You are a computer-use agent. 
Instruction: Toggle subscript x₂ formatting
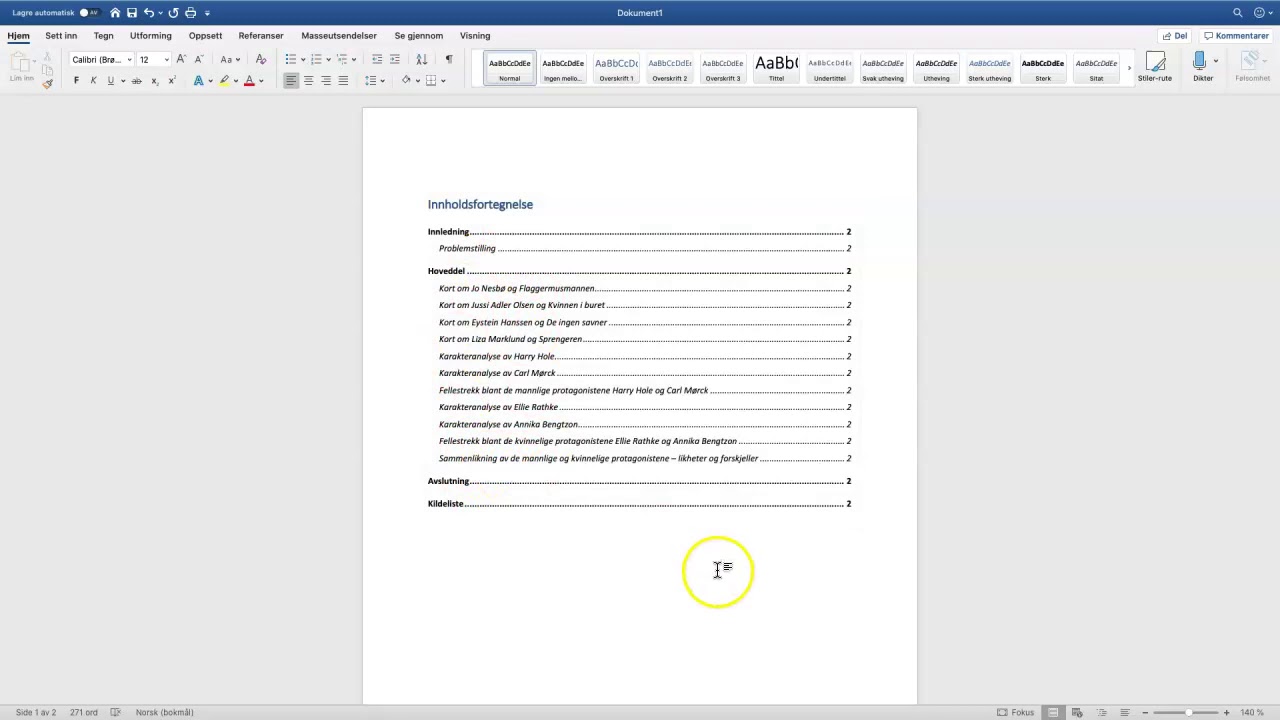[154, 81]
